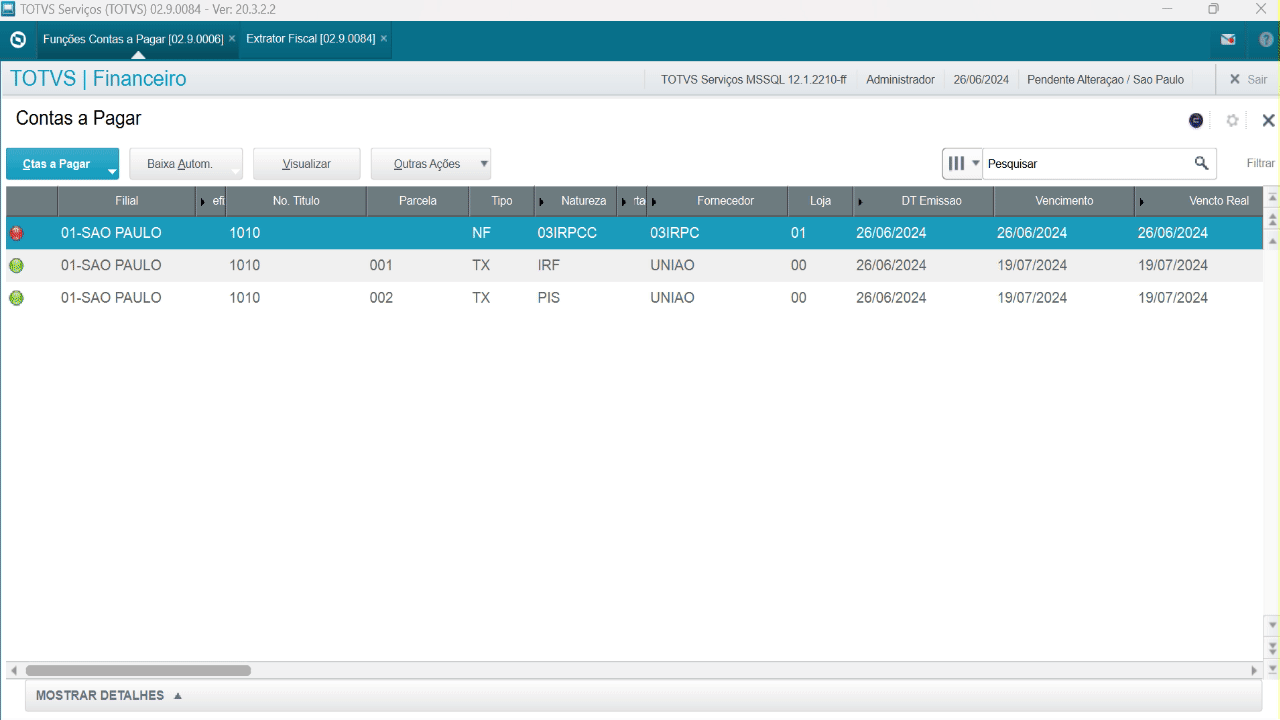Open the gear settings icon
The width and height of the screenshot is (1280, 720).
pos(1232,120)
